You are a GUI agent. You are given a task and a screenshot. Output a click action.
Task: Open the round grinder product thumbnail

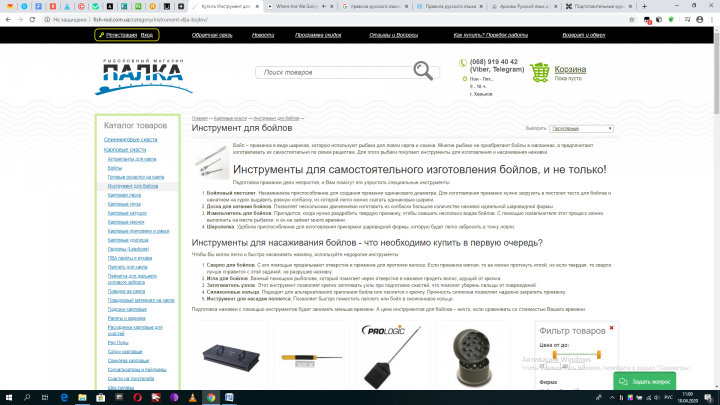point(472,357)
